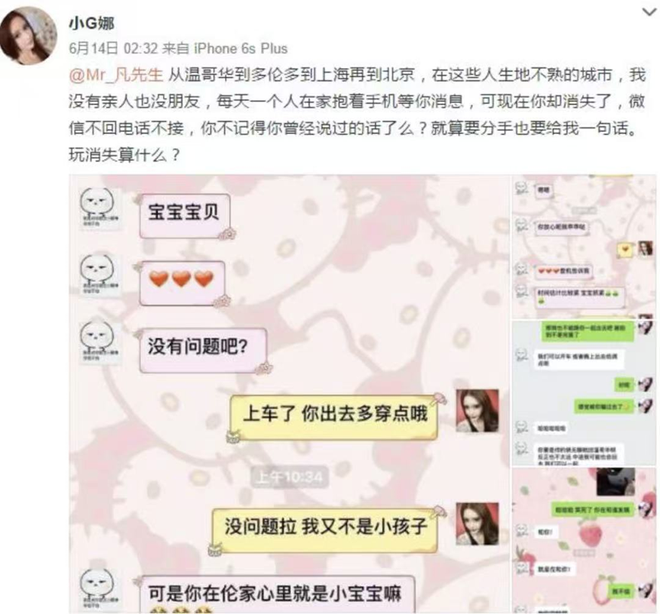The height and width of the screenshot is (614, 660).
Task: Select the 上午10:34 time label
Action: [290, 477]
